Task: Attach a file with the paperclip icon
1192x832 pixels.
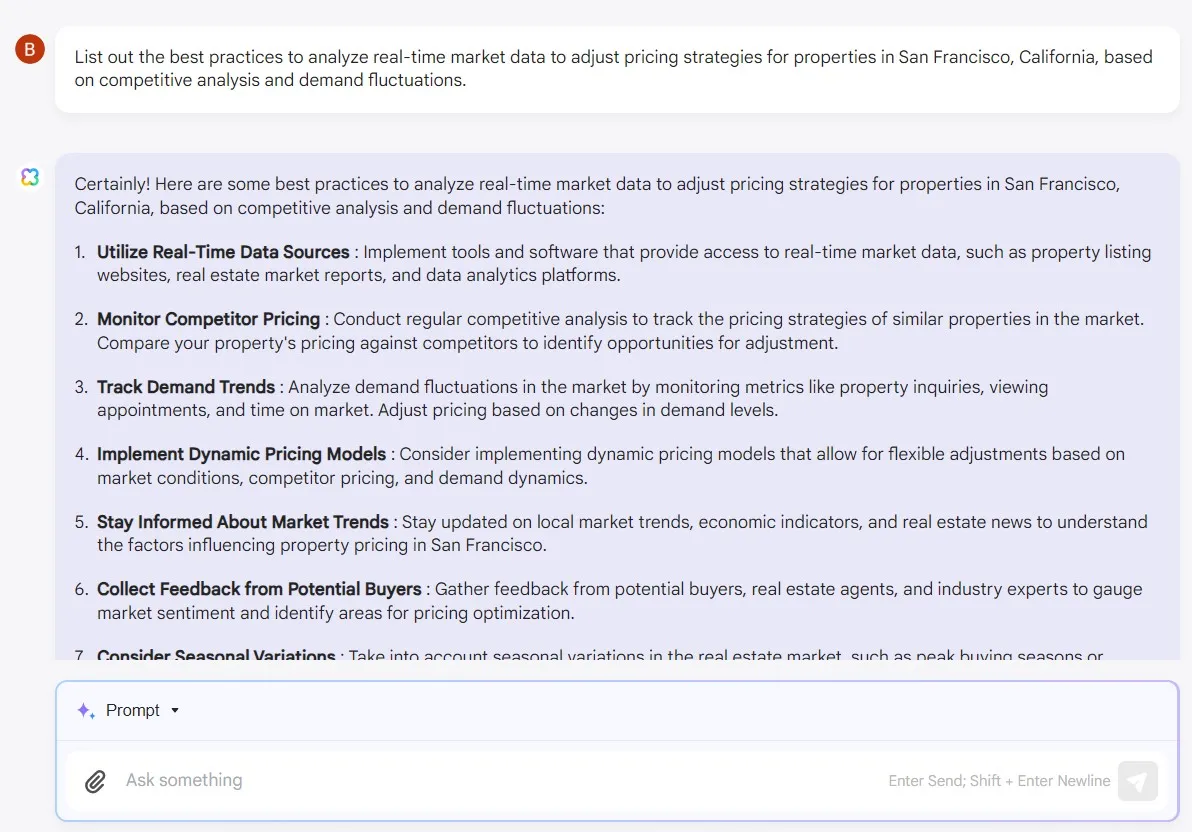Action: click(x=95, y=781)
